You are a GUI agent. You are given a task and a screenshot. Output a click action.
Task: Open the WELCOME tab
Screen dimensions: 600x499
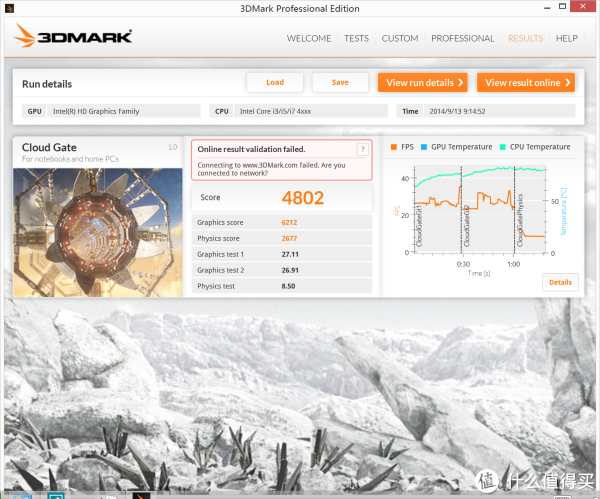click(x=309, y=38)
